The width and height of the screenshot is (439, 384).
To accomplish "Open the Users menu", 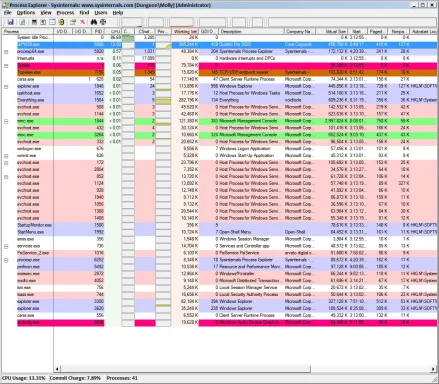I will click(101, 13).
